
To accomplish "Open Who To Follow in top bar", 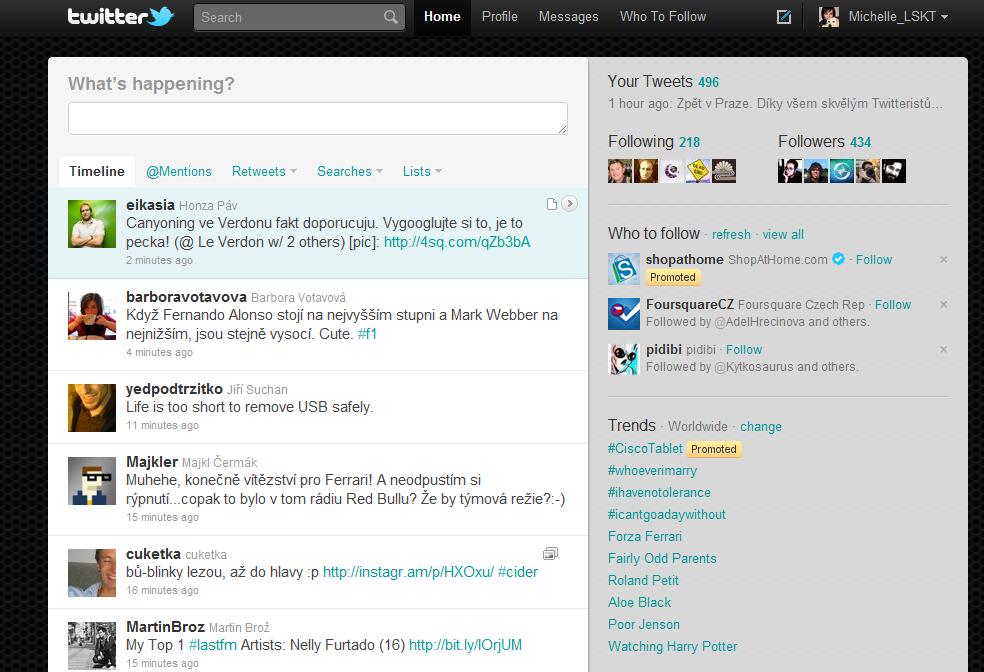I will [x=663, y=17].
